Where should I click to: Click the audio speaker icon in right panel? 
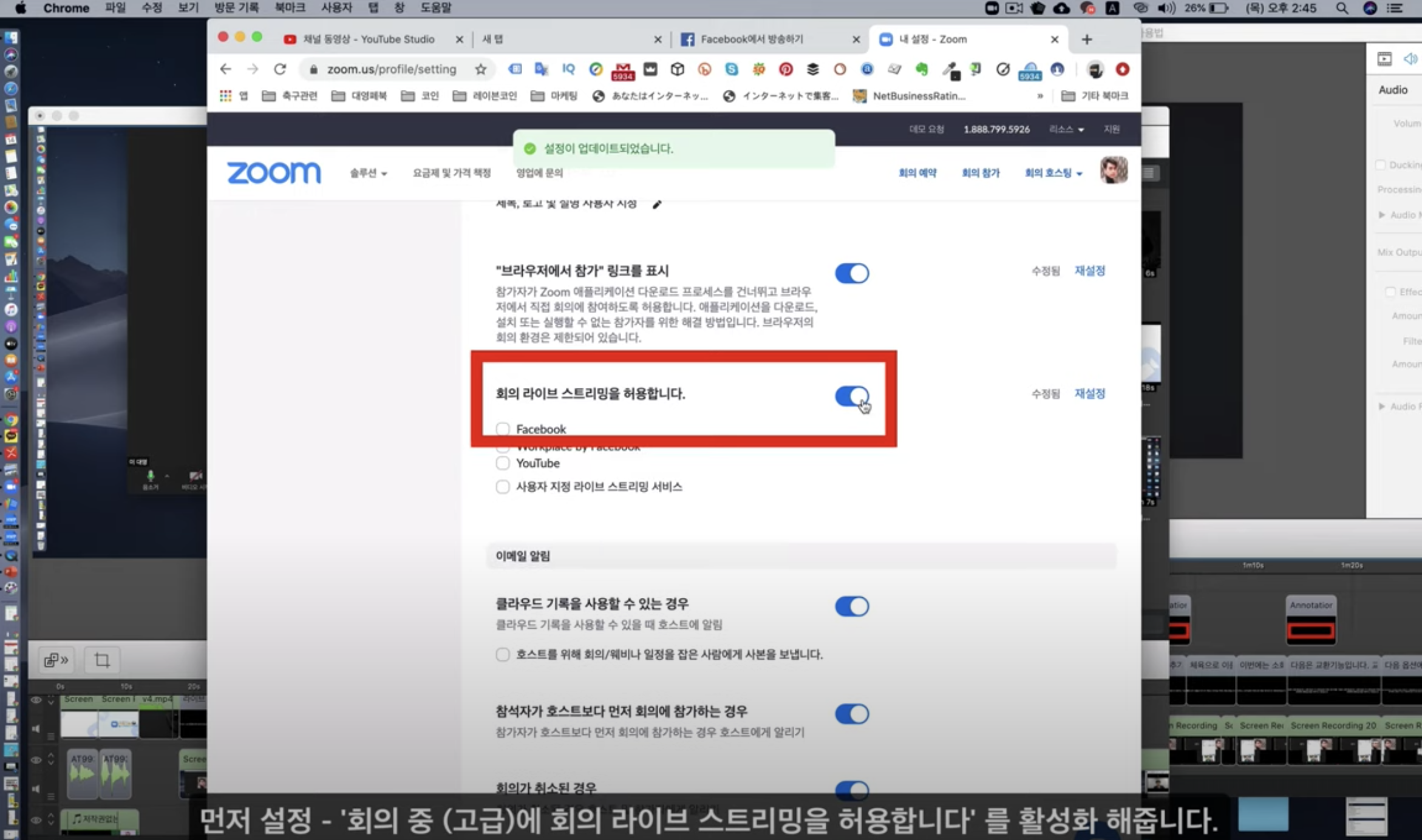coord(1410,59)
